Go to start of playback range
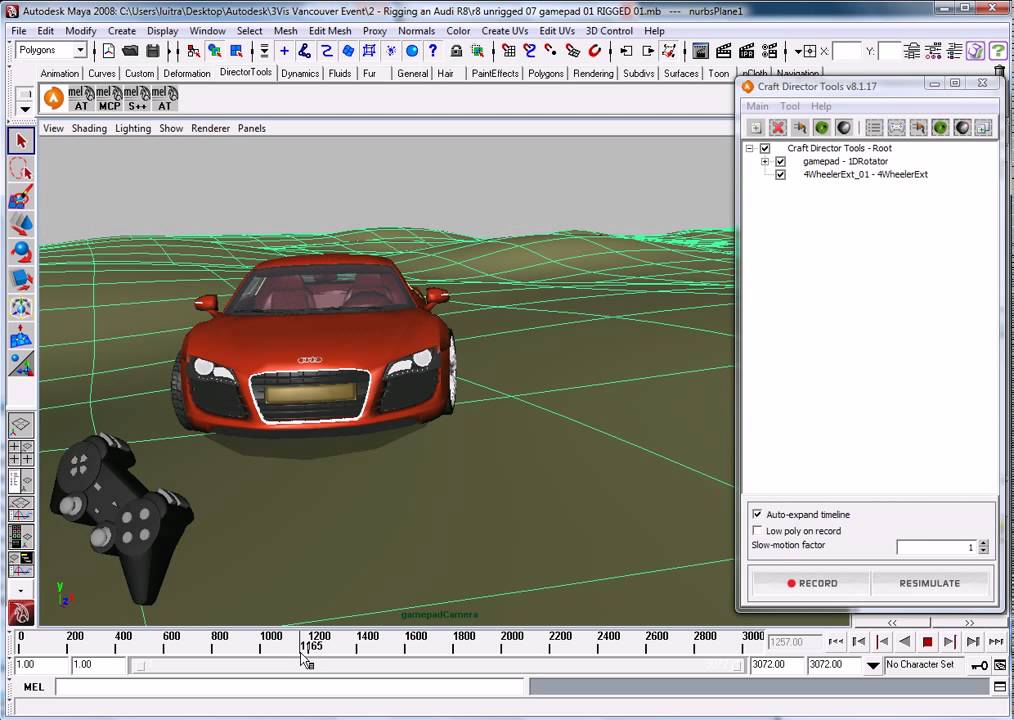Image resolution: width=1014 pixels, height=720 pixels. pos(836,642)
